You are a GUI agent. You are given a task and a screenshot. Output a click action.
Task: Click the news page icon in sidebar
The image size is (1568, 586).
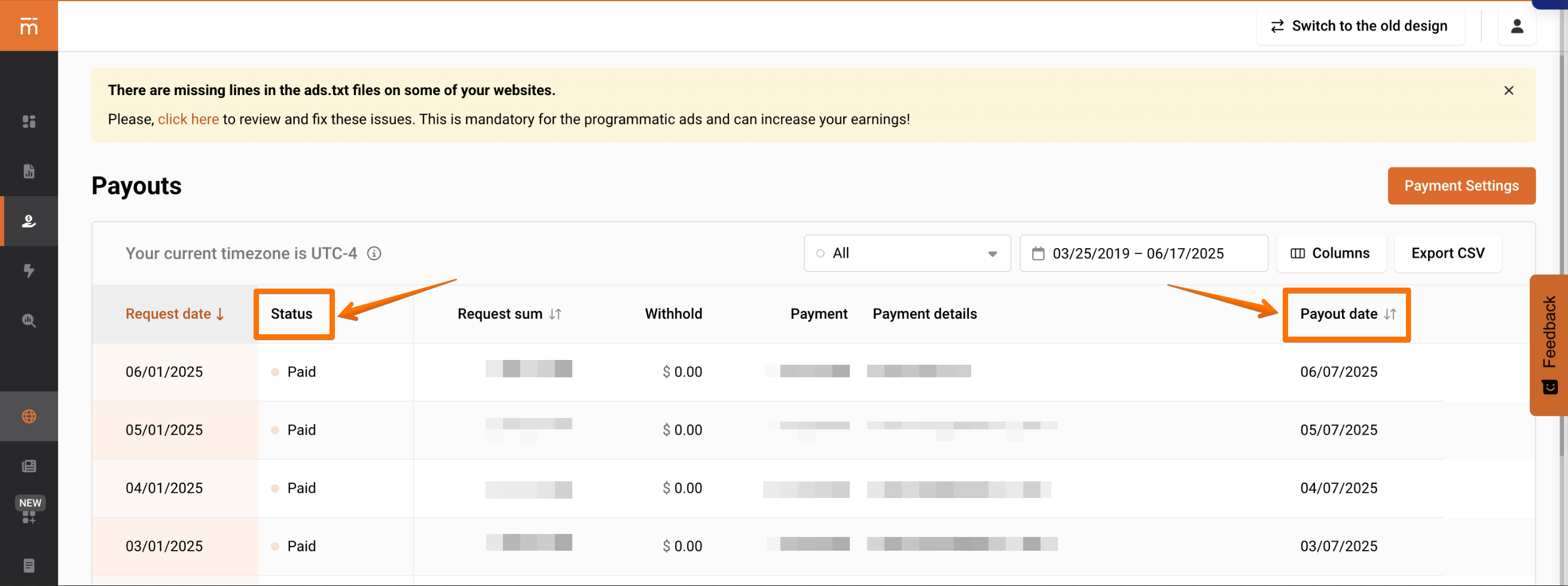pos(29,466)
